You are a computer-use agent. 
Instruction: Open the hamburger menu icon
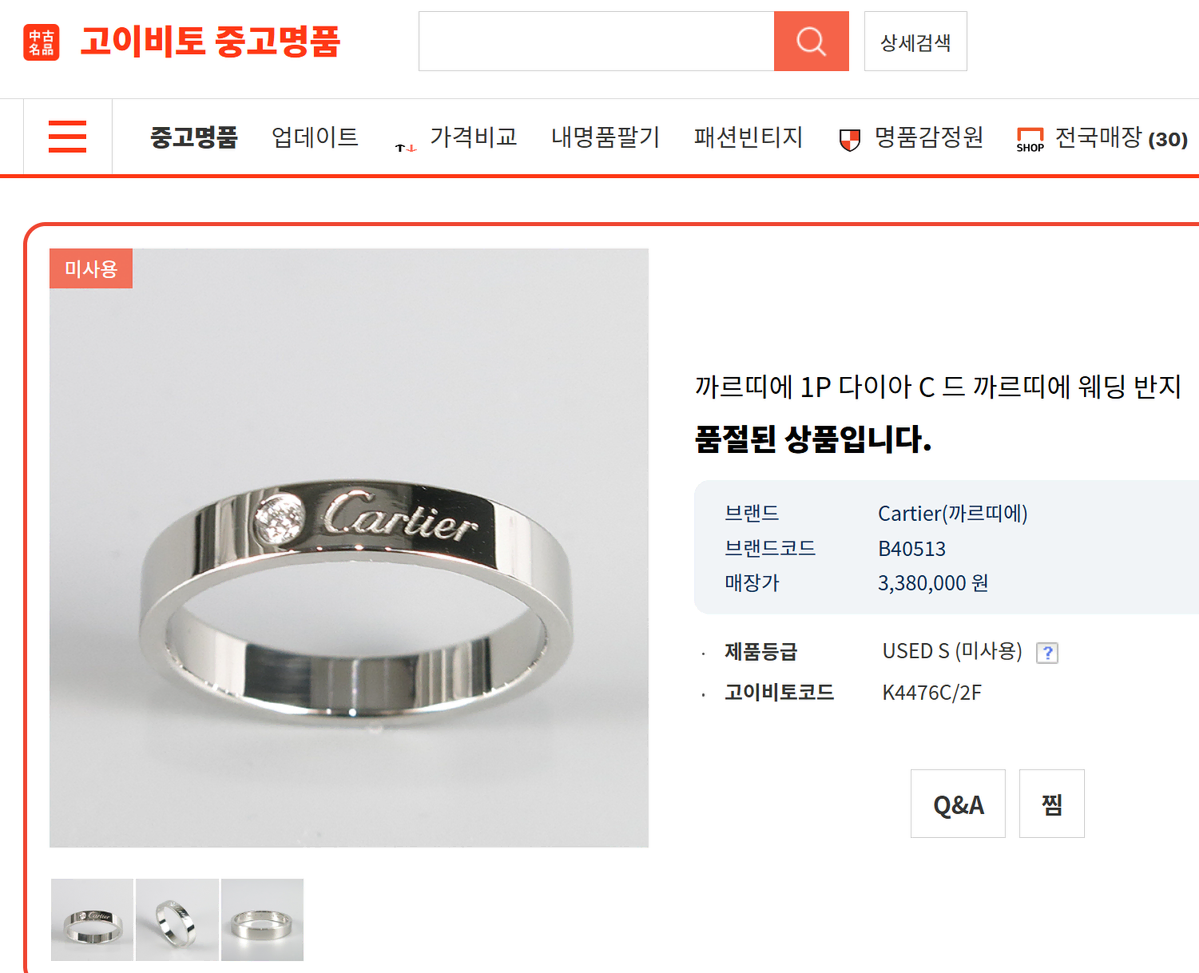[67, 137]
